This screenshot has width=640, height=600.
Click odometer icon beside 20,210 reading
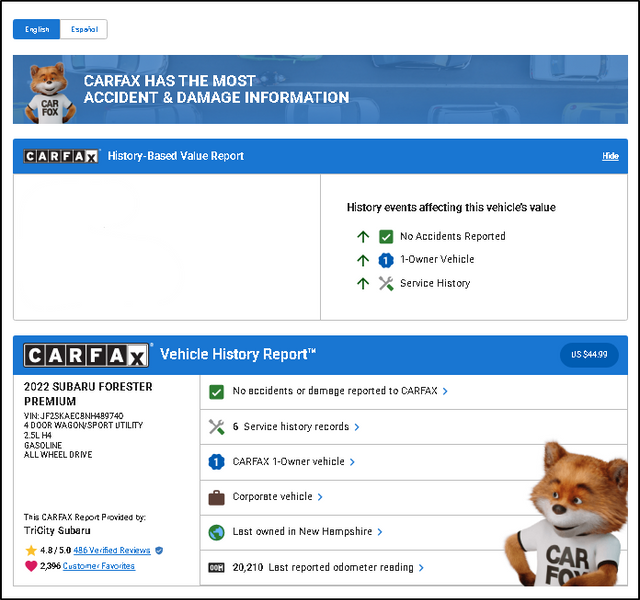pos(216,568)
